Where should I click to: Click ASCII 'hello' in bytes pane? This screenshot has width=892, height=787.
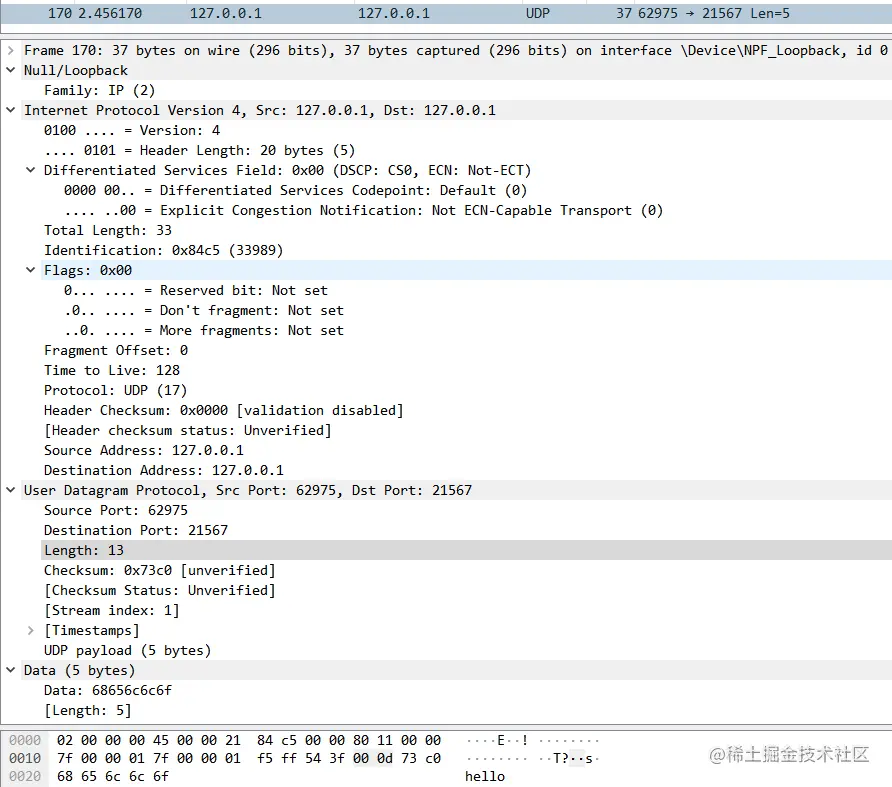485,777
